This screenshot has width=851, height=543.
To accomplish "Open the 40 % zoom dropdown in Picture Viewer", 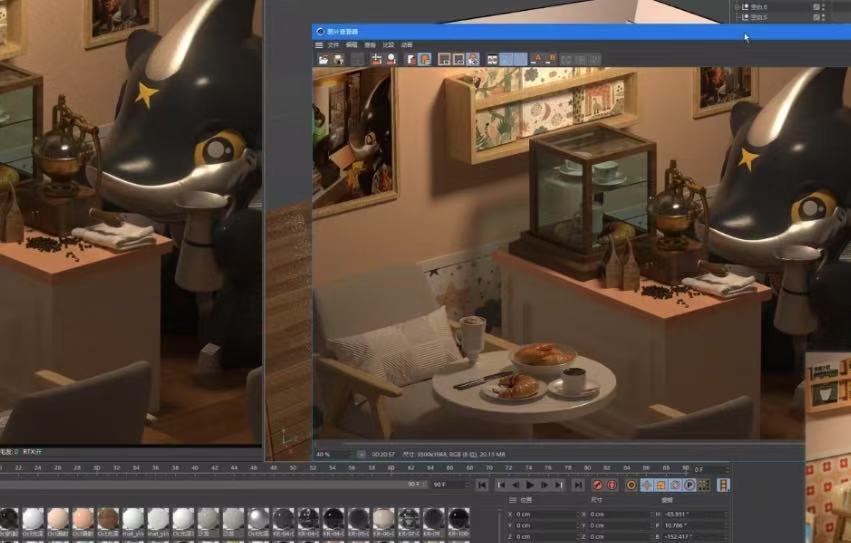I will pos(335,454).
